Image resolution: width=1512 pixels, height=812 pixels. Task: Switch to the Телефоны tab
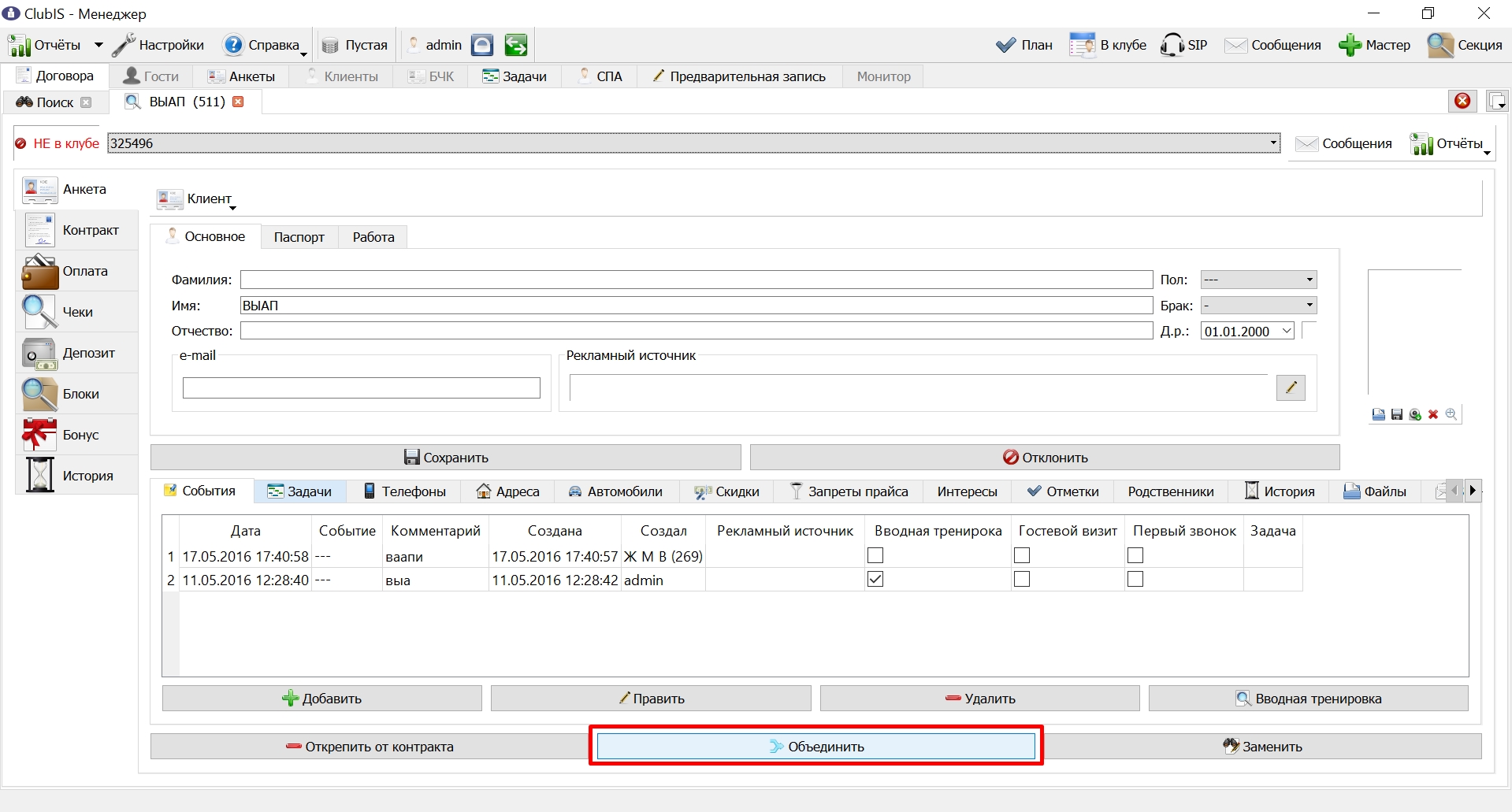[404, 491]
